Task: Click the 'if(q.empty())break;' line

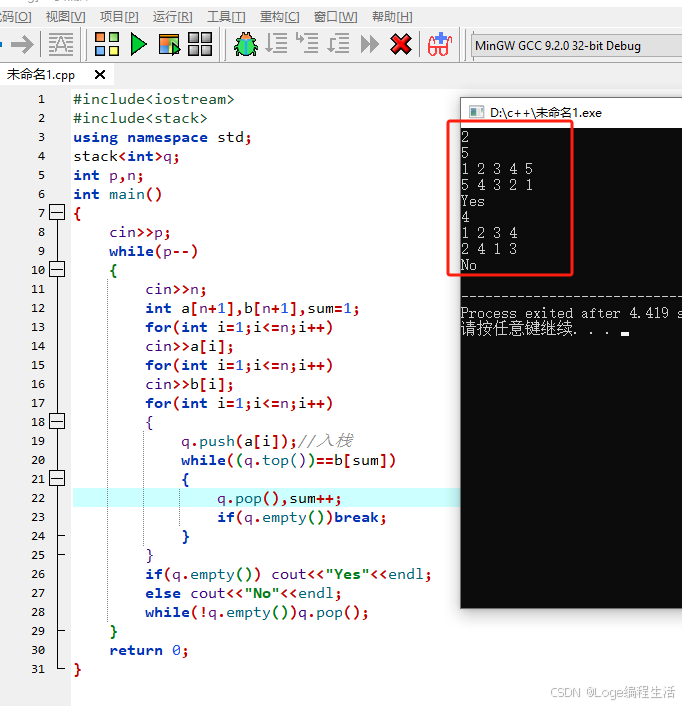Action: point(302,517)
